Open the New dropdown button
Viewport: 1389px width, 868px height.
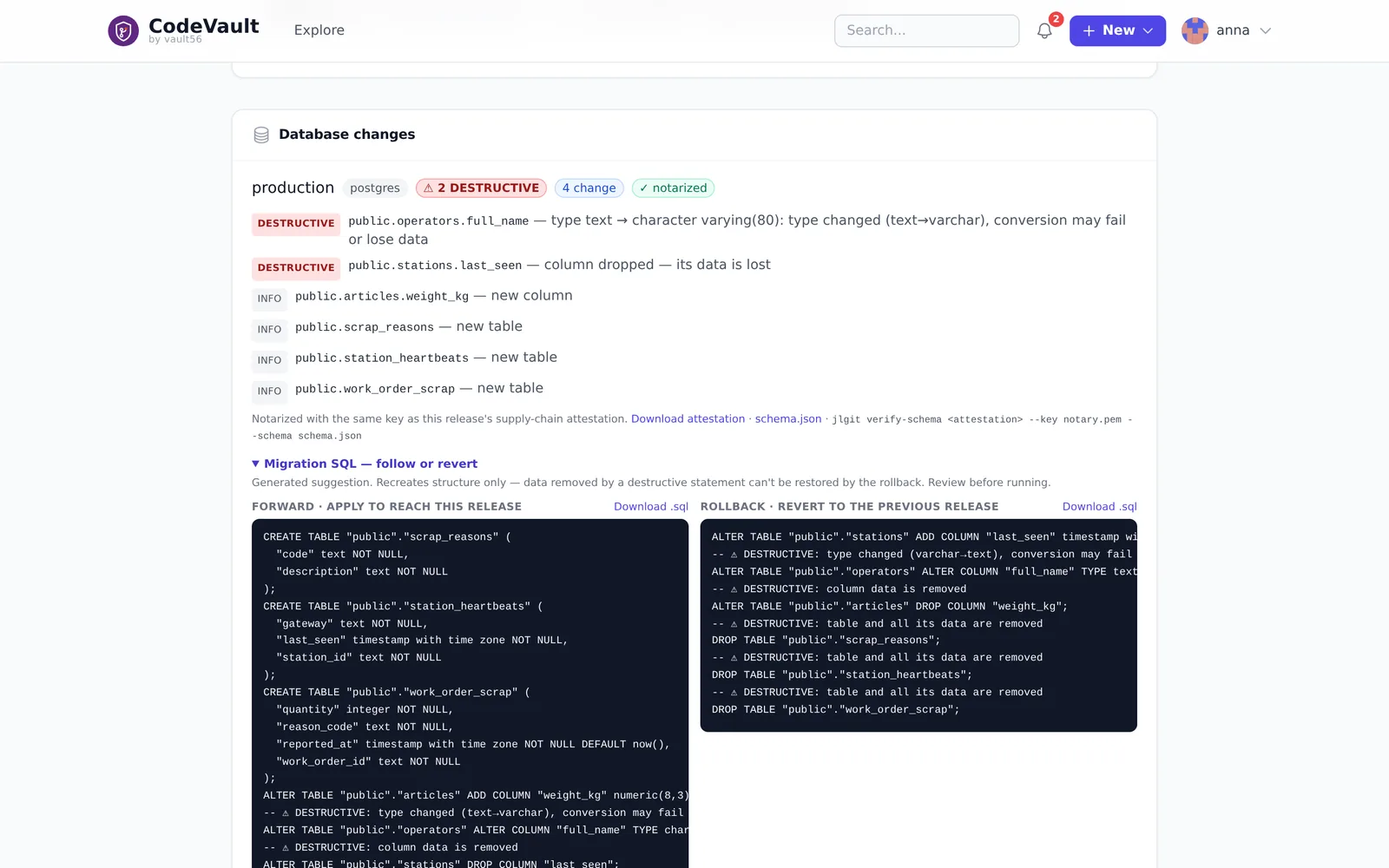point(1117,30)
